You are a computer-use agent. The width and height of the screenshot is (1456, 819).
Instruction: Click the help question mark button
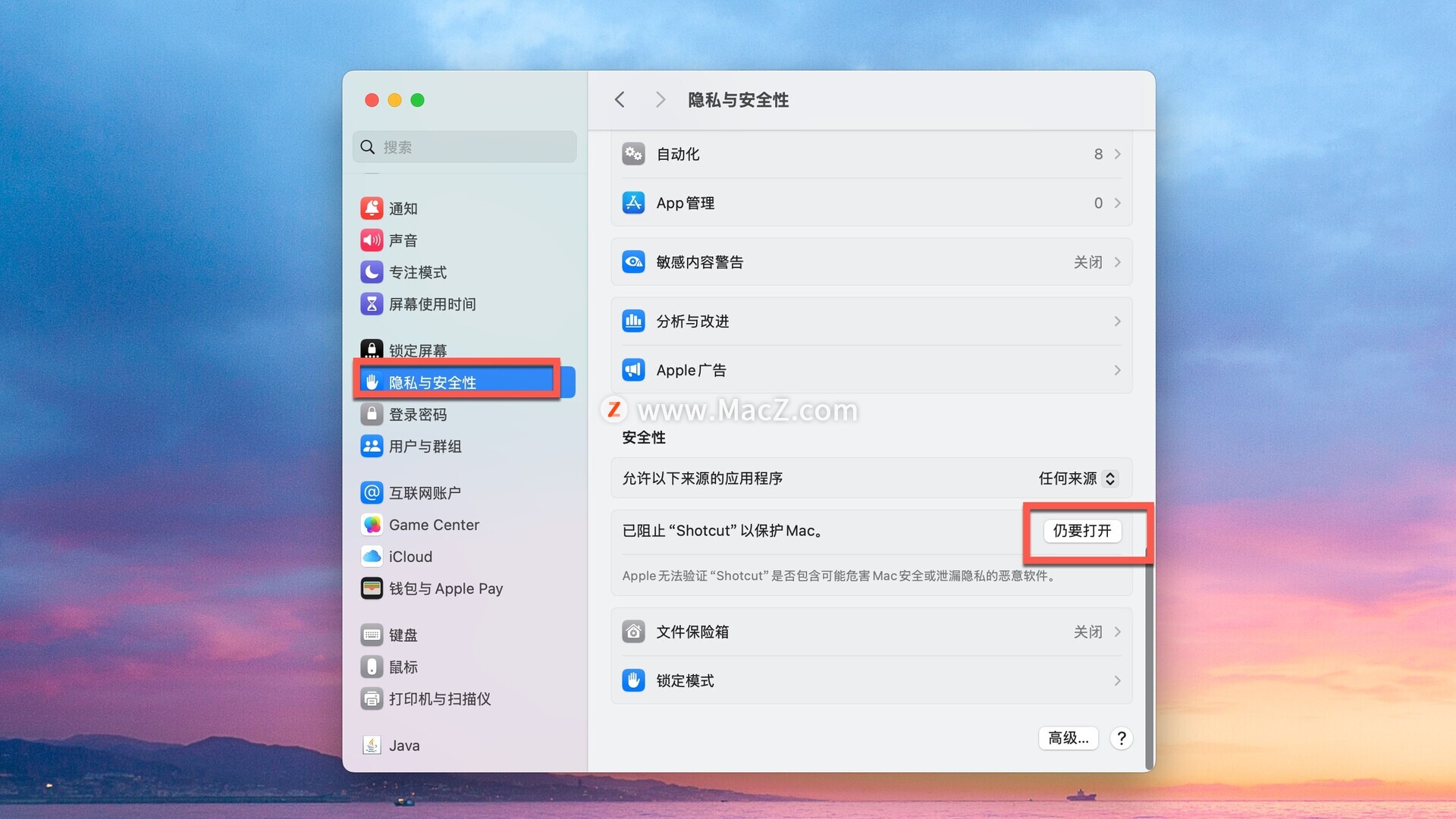click(1122, 738)
